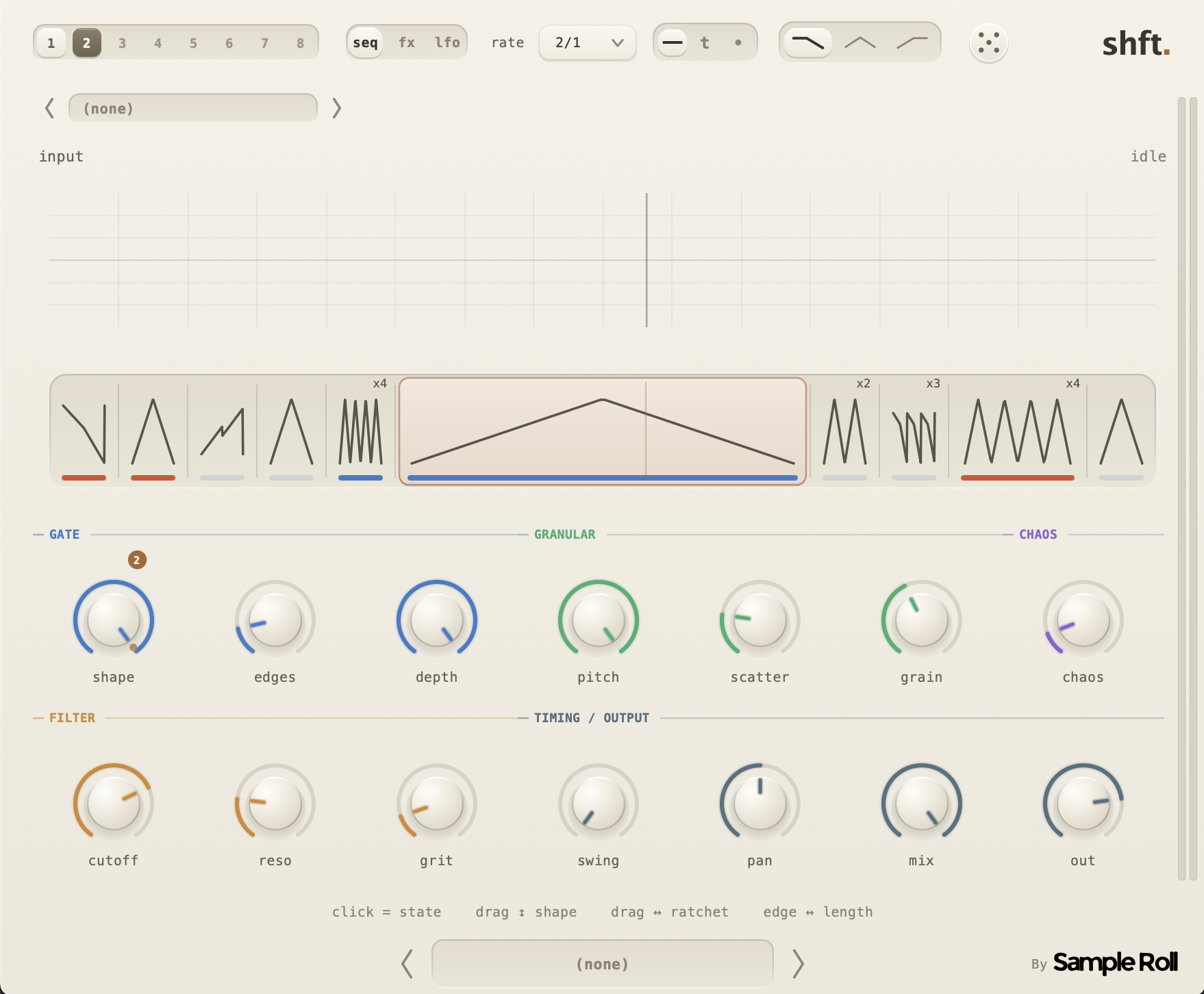Viewport: 1204px width, 994px height.
Task: Adjust the depth knob
Action: pos(437,620)
